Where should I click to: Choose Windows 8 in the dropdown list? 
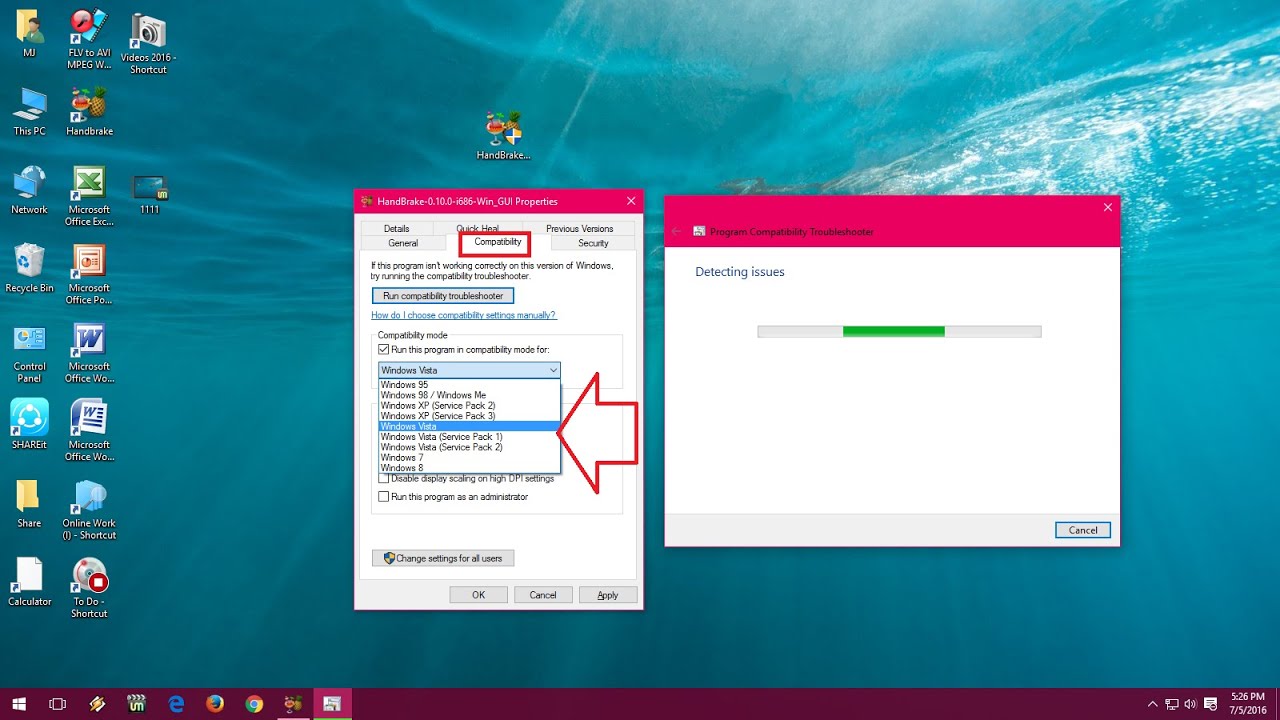(x=469, y=468)
